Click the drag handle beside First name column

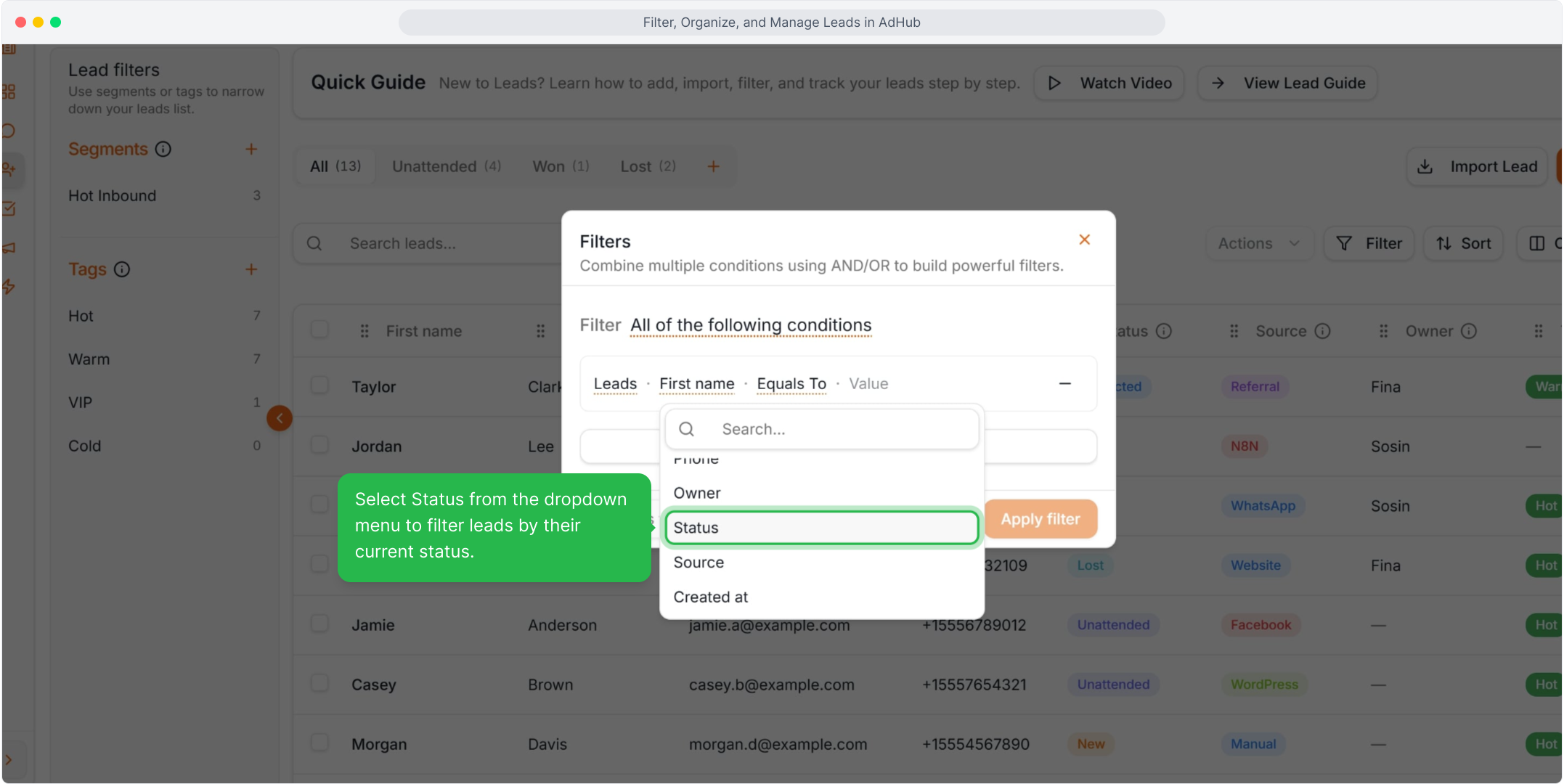click(x=364, y=331)
